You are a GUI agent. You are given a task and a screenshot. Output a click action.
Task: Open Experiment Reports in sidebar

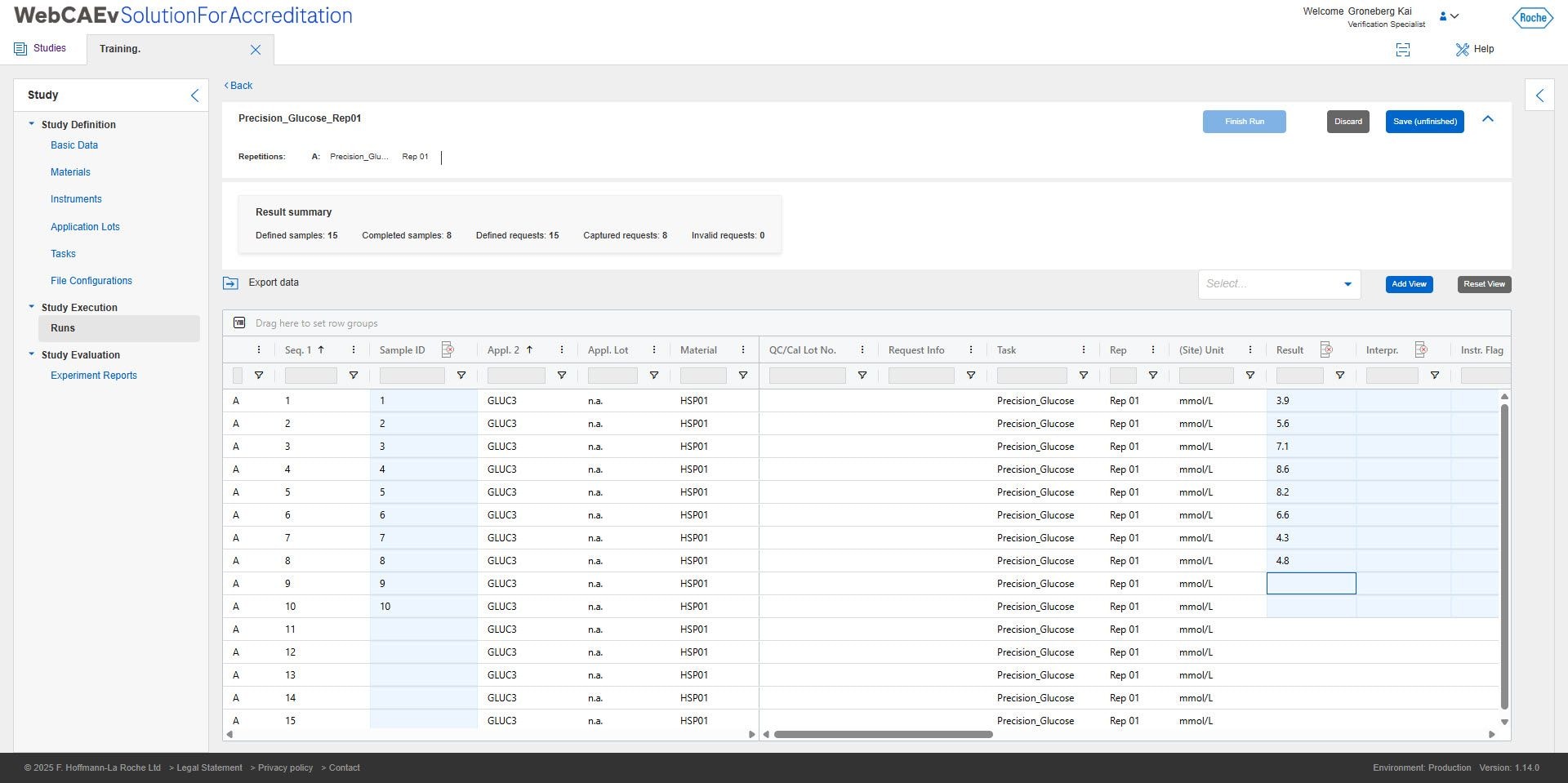94,376
